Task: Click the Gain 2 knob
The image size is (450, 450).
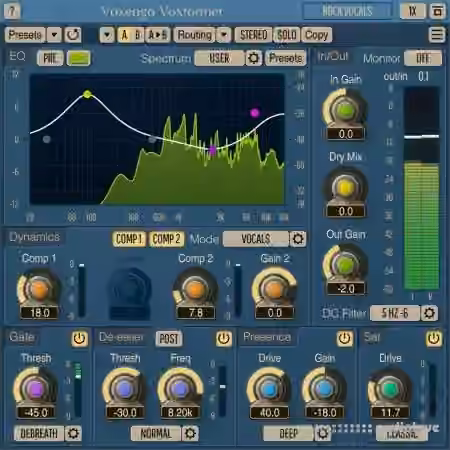Action: (274, 289)
